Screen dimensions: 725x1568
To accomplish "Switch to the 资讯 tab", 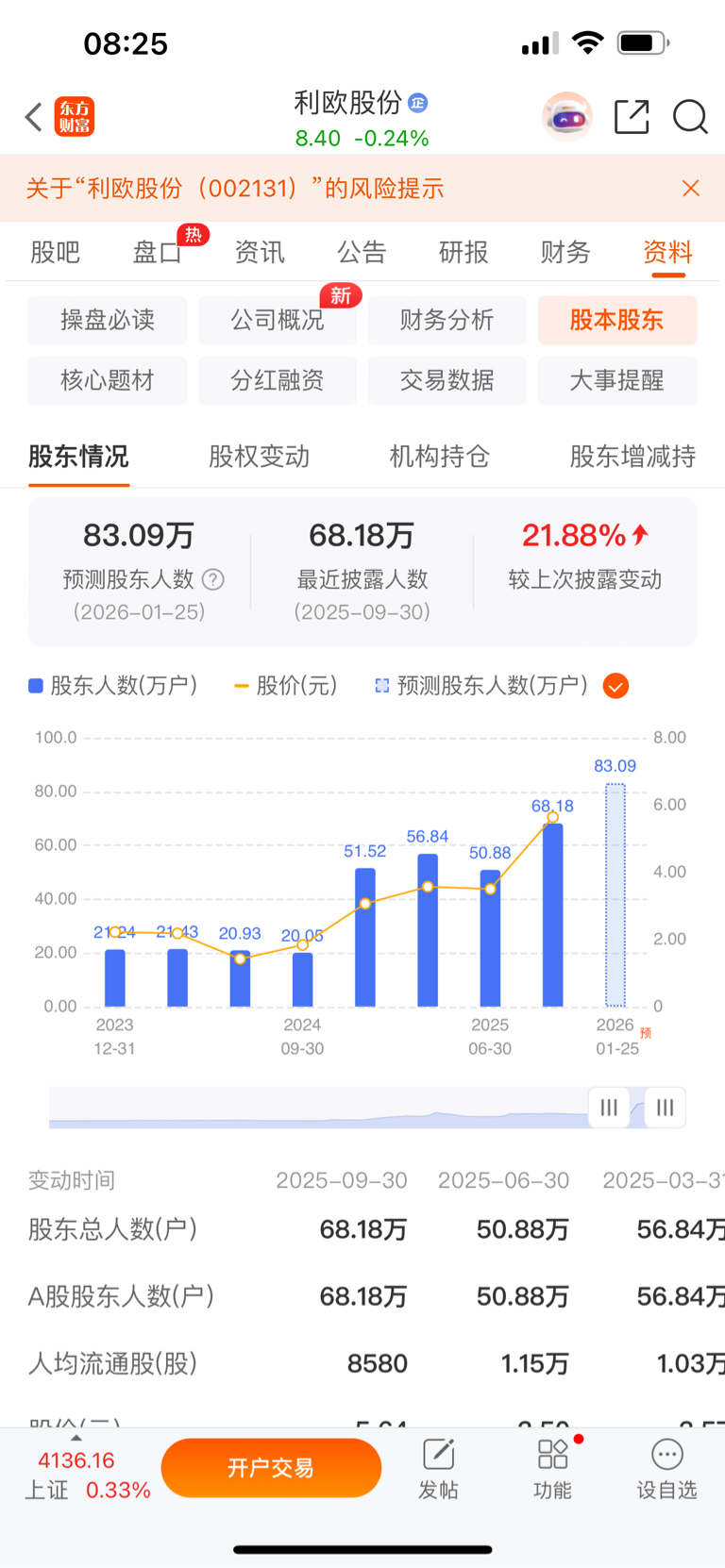I will tap(260, 252).
